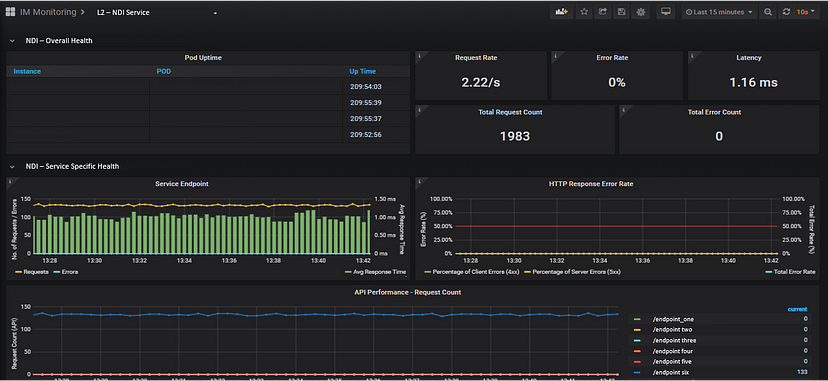
Task: Click the 2.22/s request rate value
Action: (x=481, y=82)
